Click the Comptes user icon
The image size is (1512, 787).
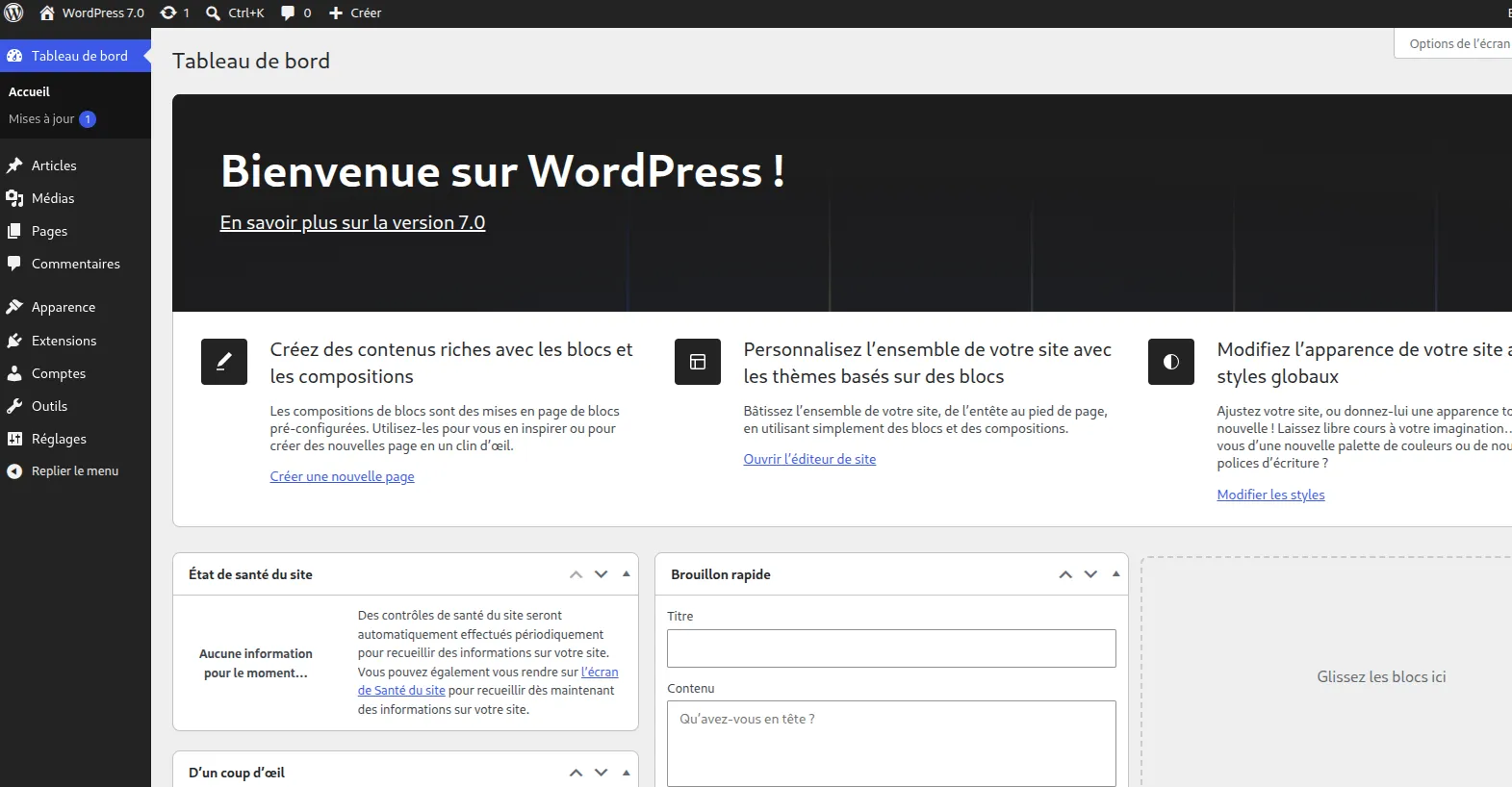pos(14,373)
